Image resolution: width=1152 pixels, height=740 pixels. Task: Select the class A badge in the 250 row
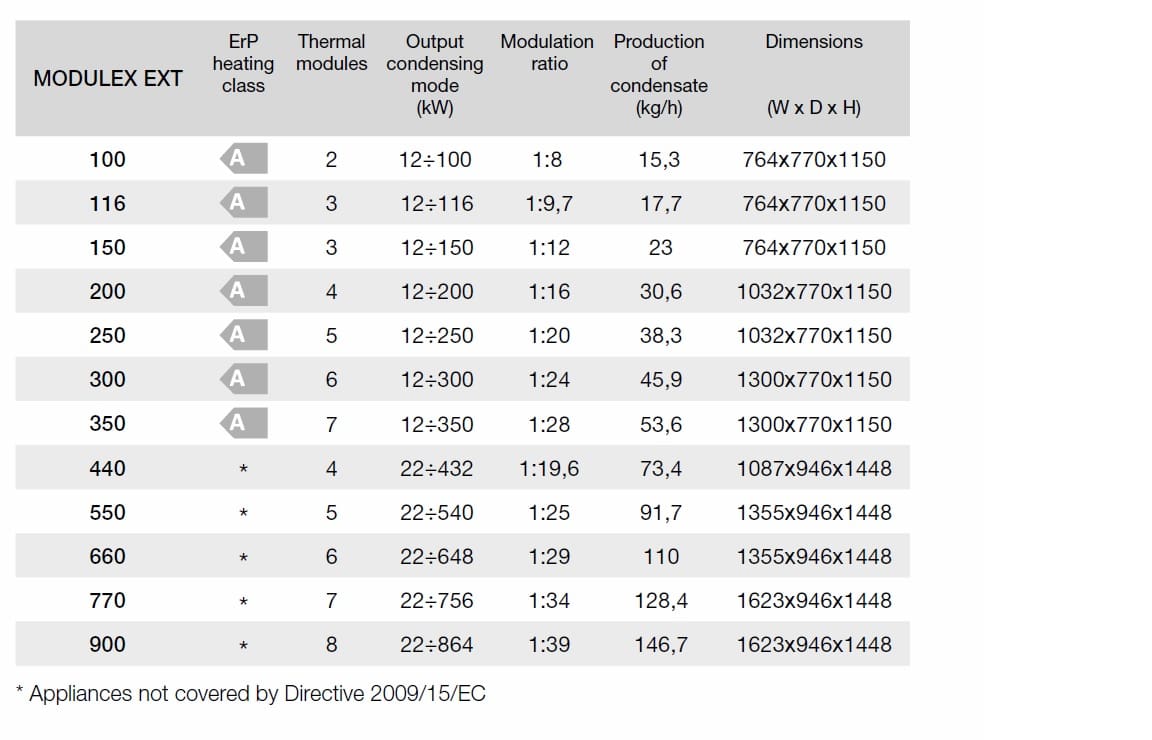click(x=243, y=335)
